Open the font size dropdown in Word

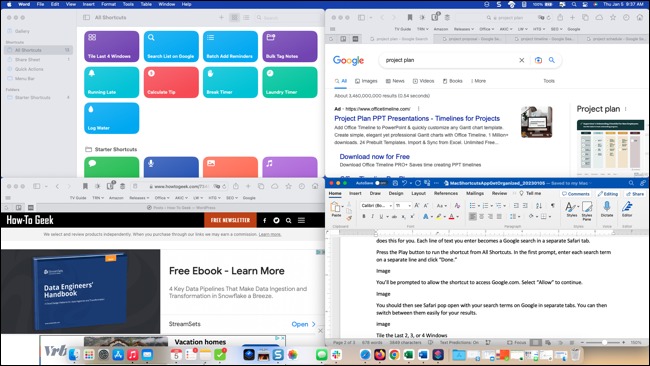[x=409, y=206]
